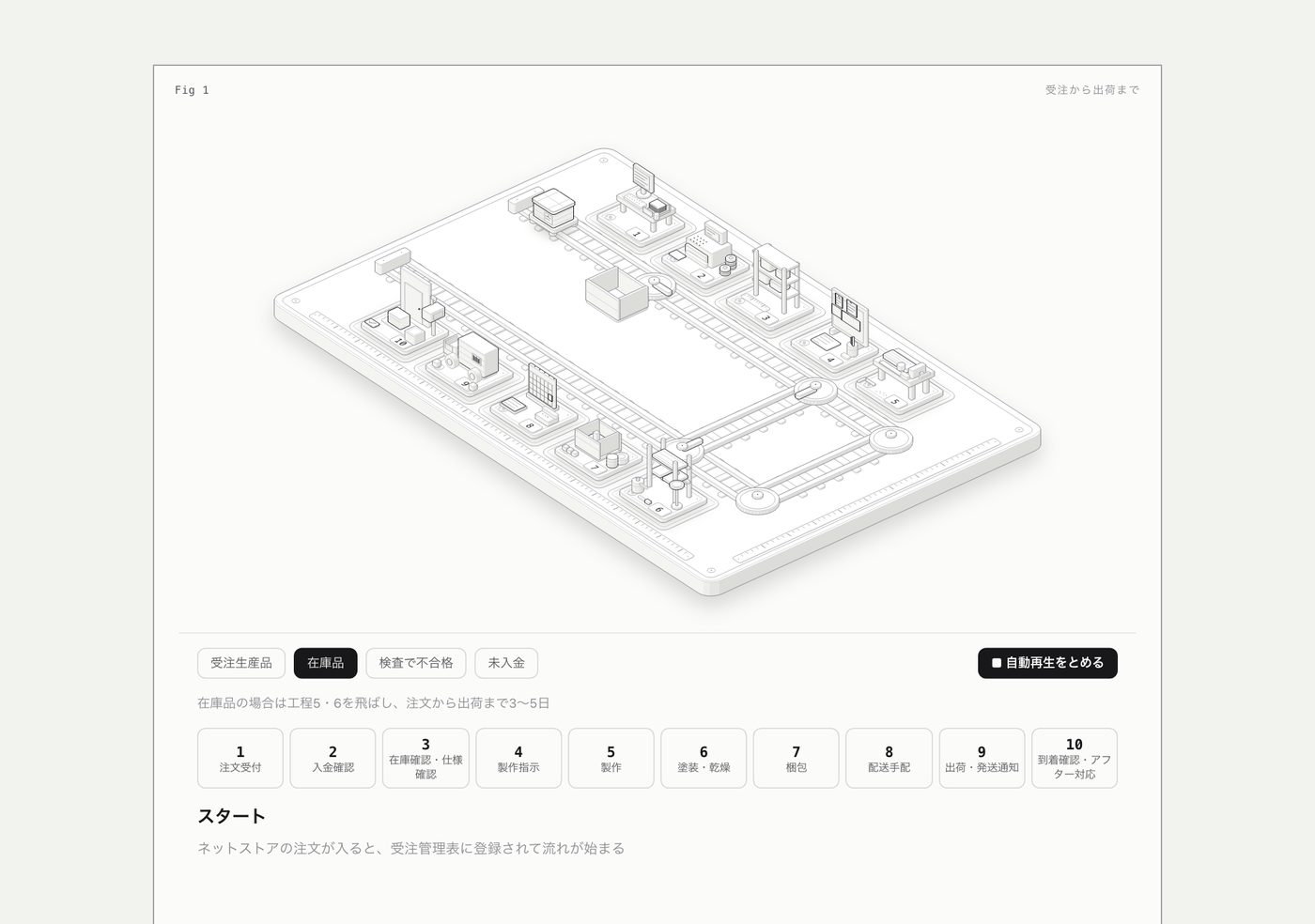Viewport: 1315px width, 924px height.
Task: Go to step 8 配送手配
Action: point(889,758)
